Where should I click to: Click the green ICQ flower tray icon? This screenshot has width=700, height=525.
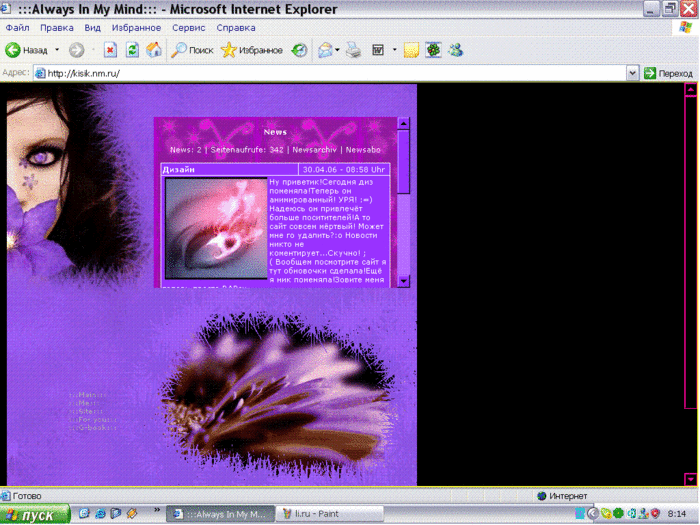[618, 514]
